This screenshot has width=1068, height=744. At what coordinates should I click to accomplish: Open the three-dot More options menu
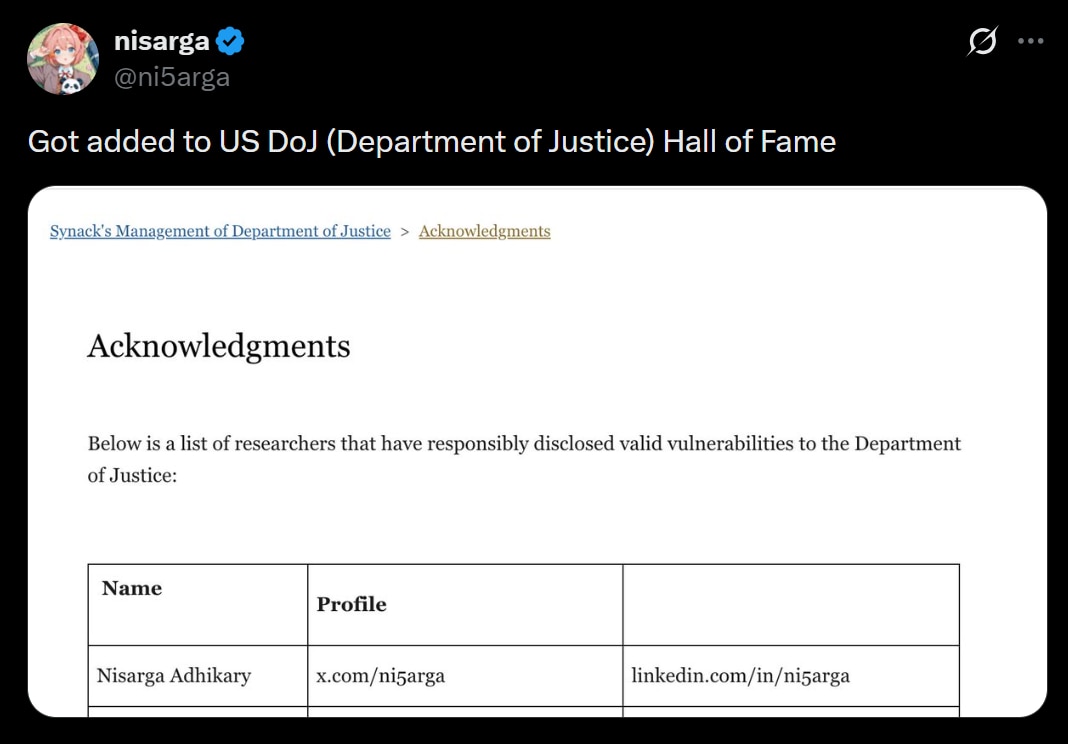pos(1031,42)
